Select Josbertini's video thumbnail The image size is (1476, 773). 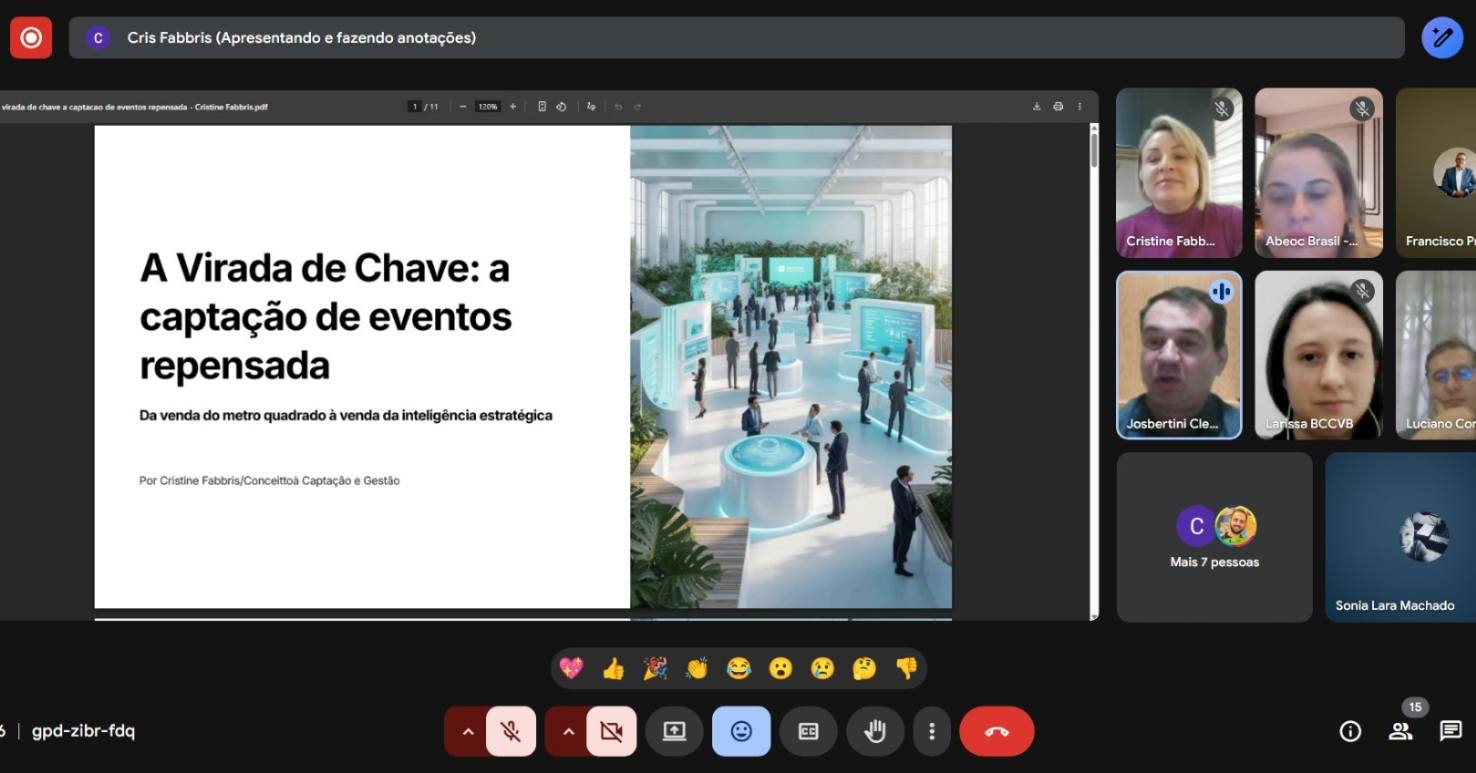pyautogui.click(x=1178, y=355)
